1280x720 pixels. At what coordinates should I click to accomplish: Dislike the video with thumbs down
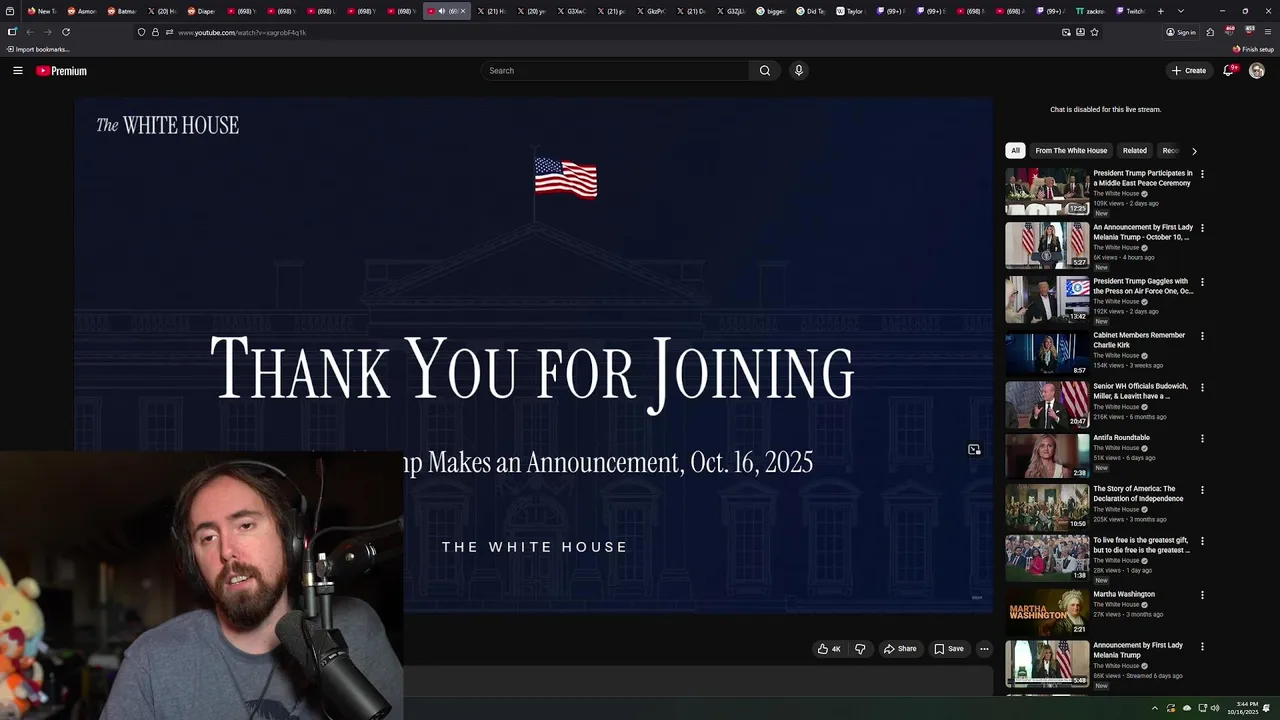pos(860,649)
